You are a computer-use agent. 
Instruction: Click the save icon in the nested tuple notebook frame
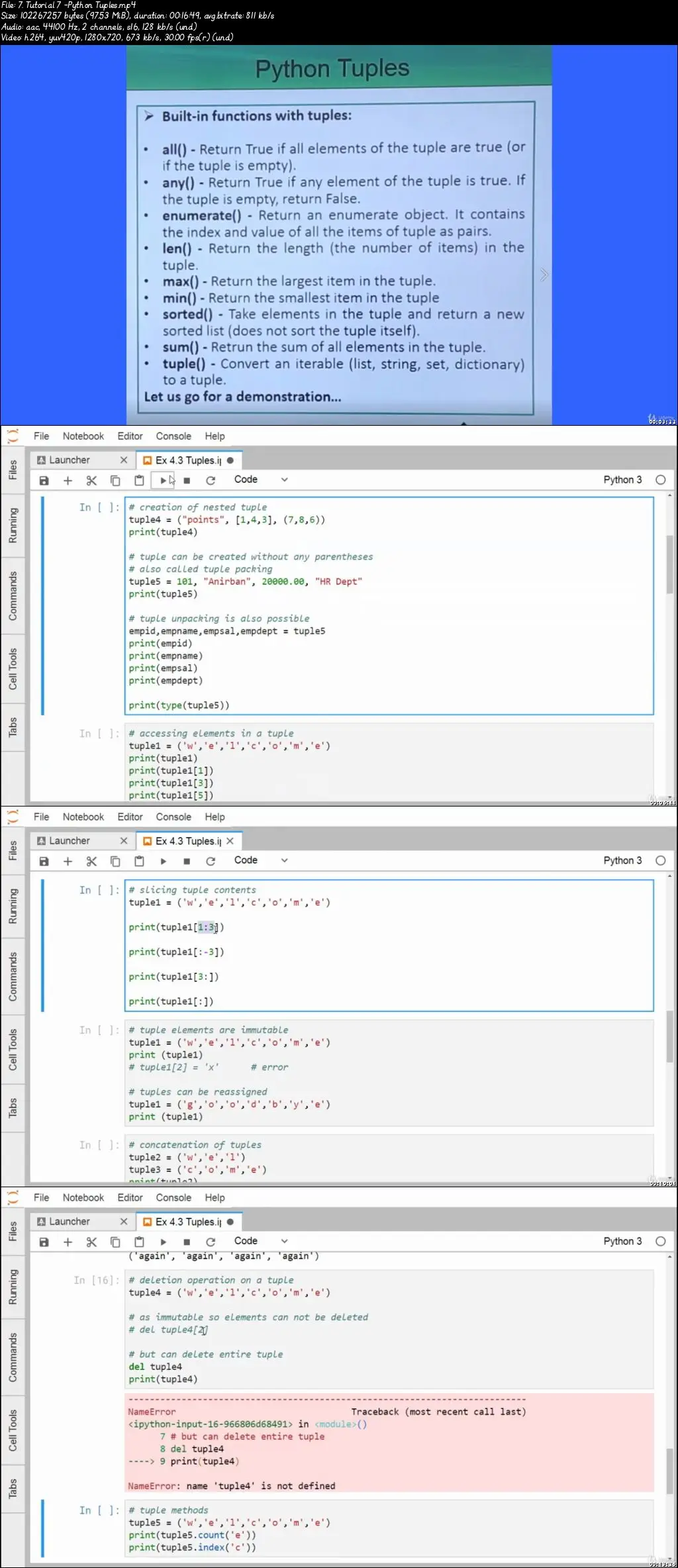(44, 481)
